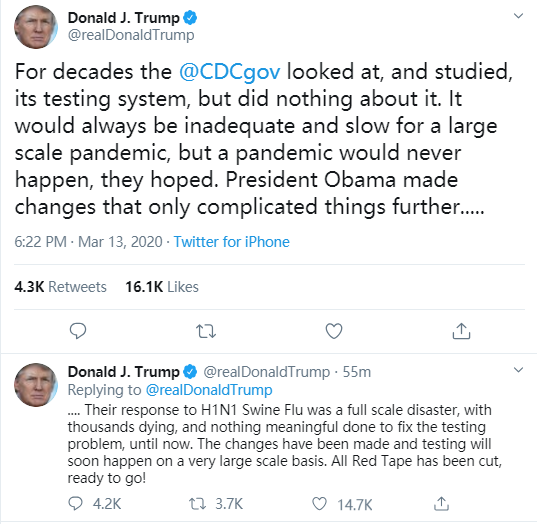
Task: View the 16.1K Likes list
Action: [x=162, y=287]
